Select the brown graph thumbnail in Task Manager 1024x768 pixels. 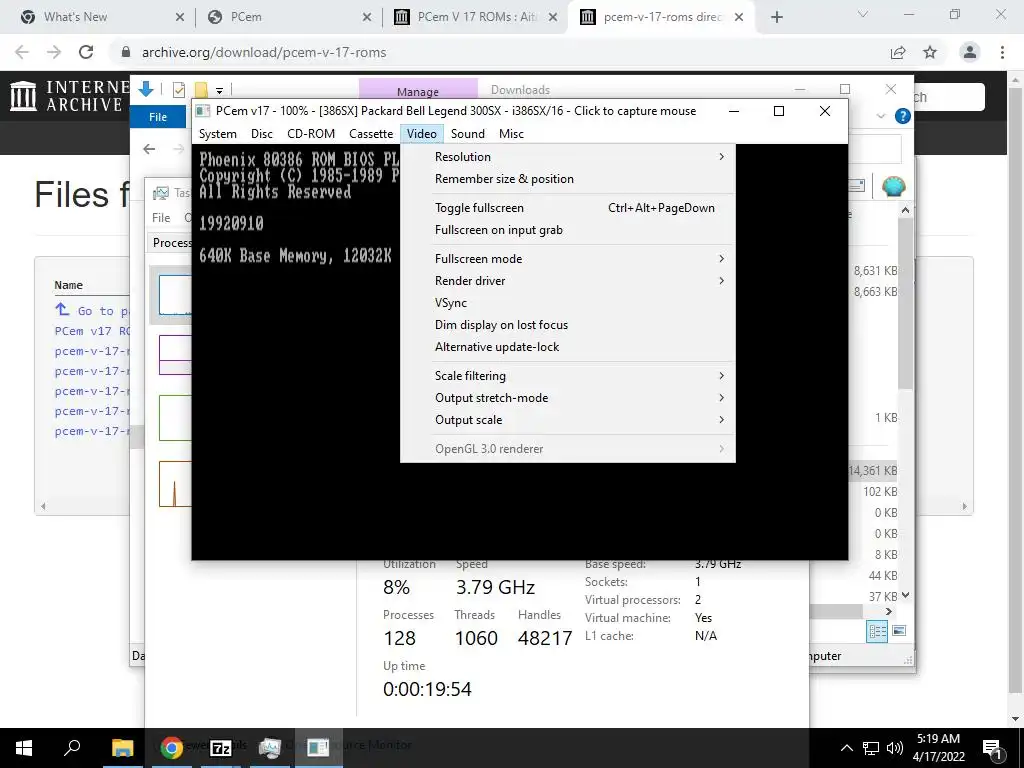[x=175, y=484]
